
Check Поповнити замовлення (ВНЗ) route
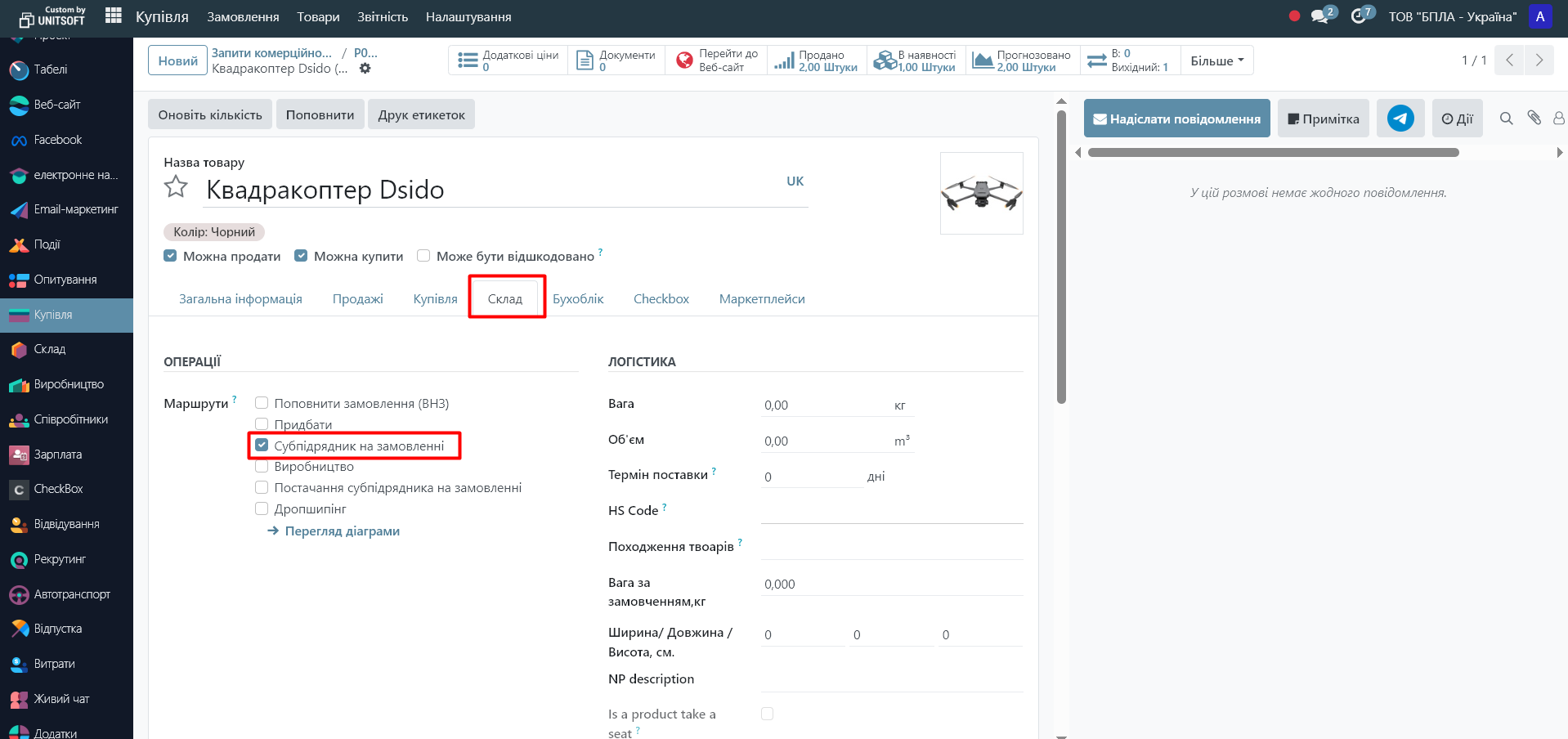[x=262, y=403]
